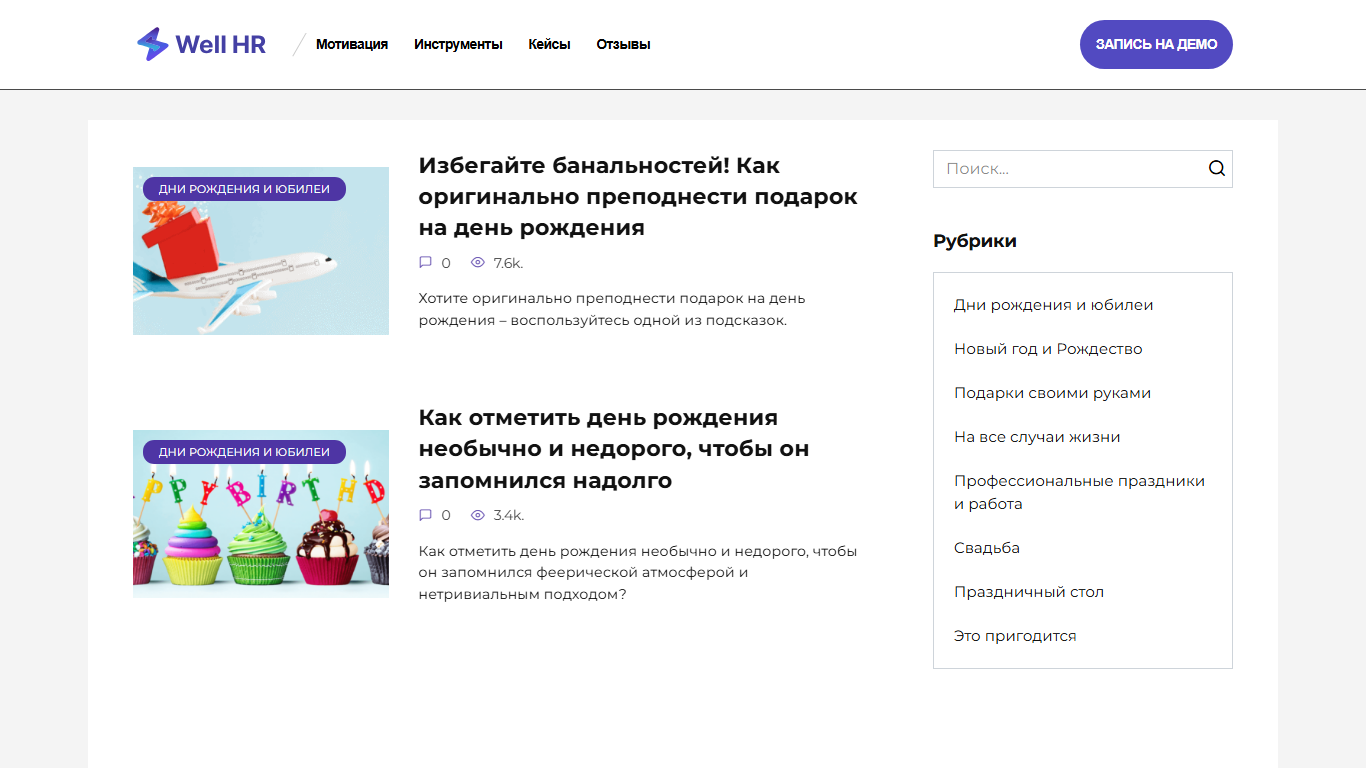This screenshot has width=1366, height=768.
Task: Open rubric Праздничный стол
Action: pyautogui.click(x=1029, y=592)
